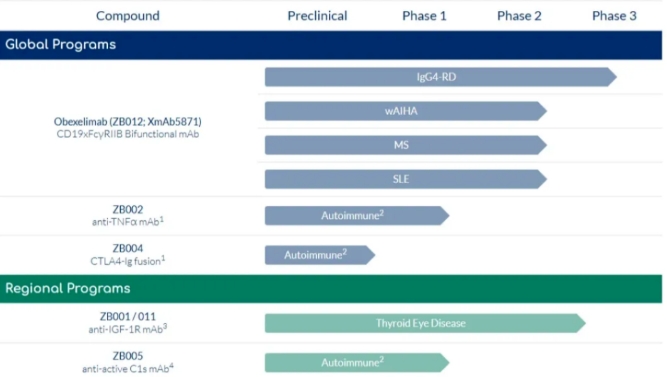Click the ZB002 Autoimmune arrow bar
Image resolution: width=667 pixels, height=377 pixels.
(357, 216)
